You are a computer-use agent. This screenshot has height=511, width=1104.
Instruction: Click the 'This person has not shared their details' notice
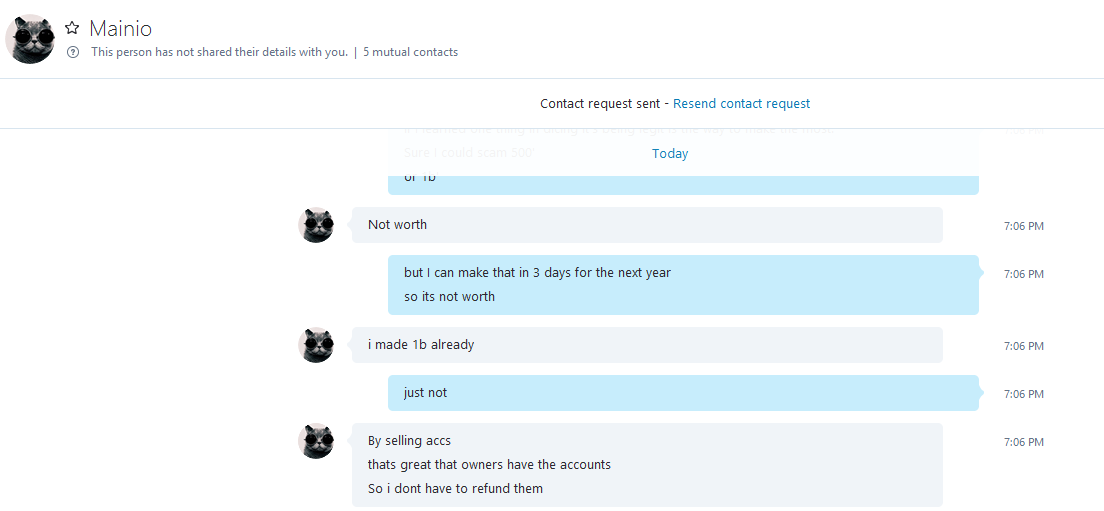click(x=219, y=52)
